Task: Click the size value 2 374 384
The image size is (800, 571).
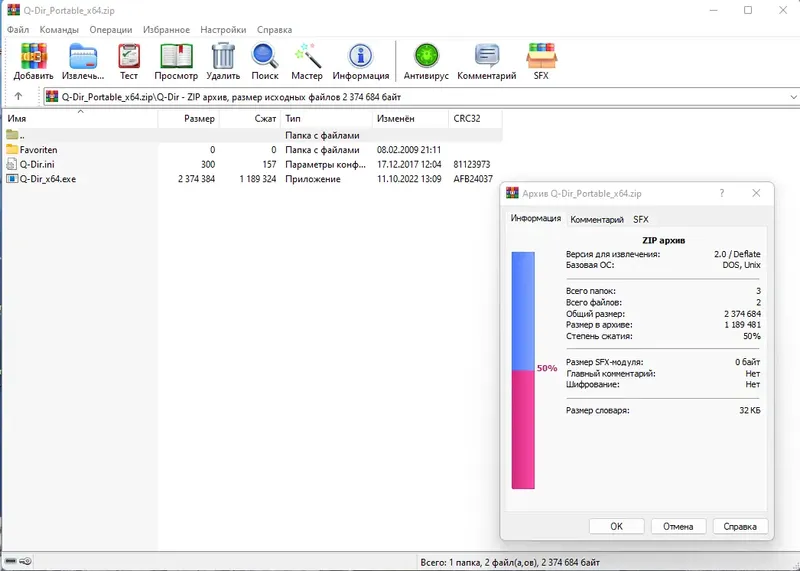Action: (x=196, y=179)
